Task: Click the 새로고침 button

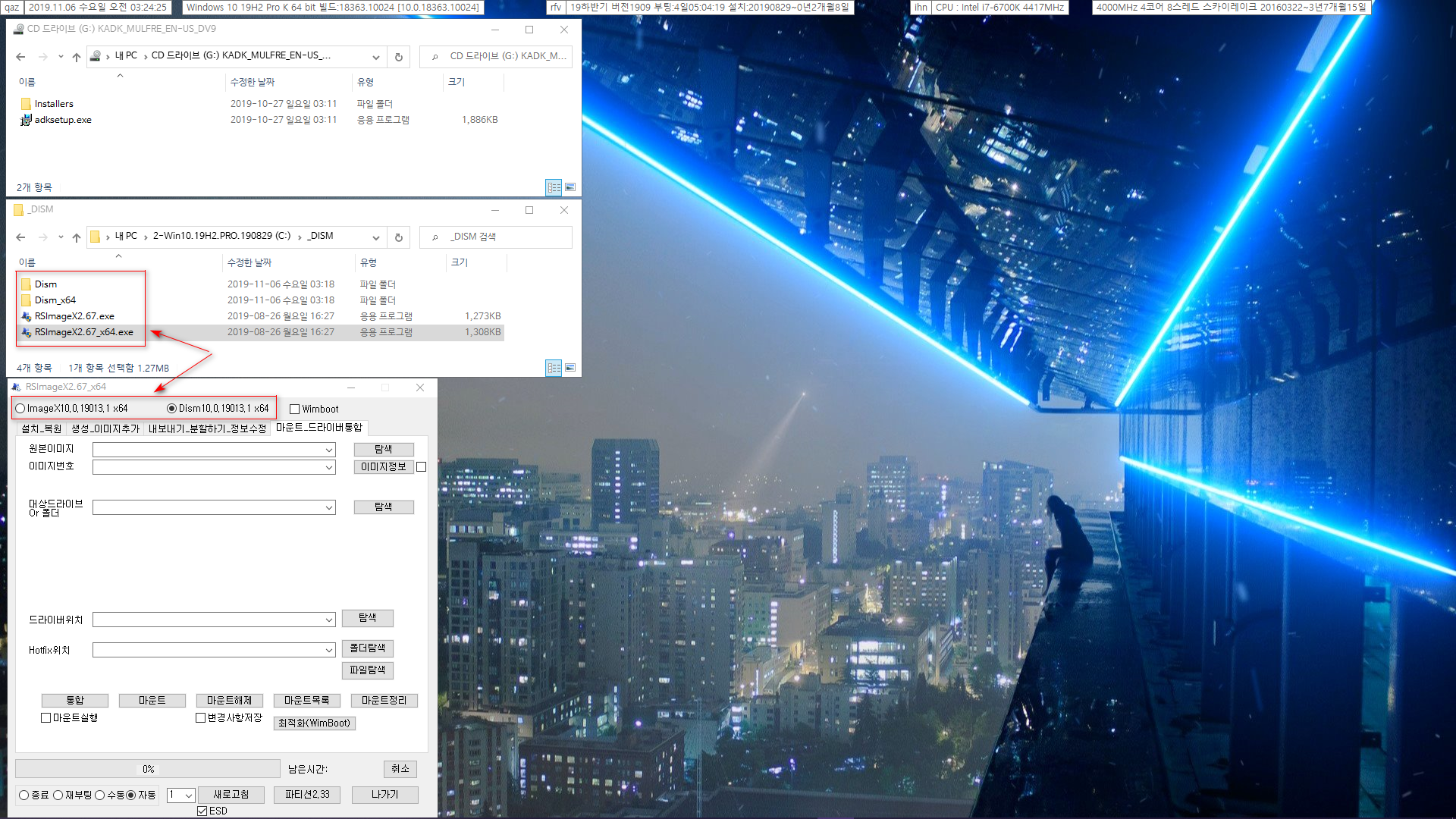Action: coord(231,795)
